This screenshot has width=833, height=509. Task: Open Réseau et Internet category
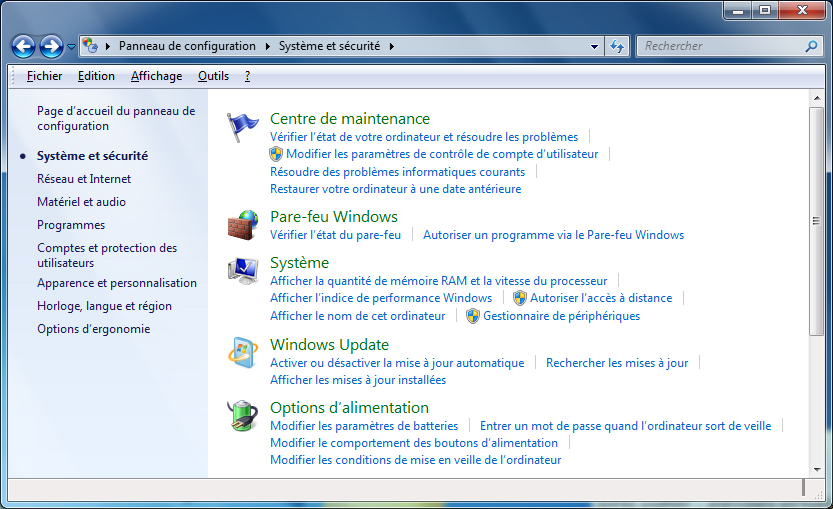click(x=84, y=179)
